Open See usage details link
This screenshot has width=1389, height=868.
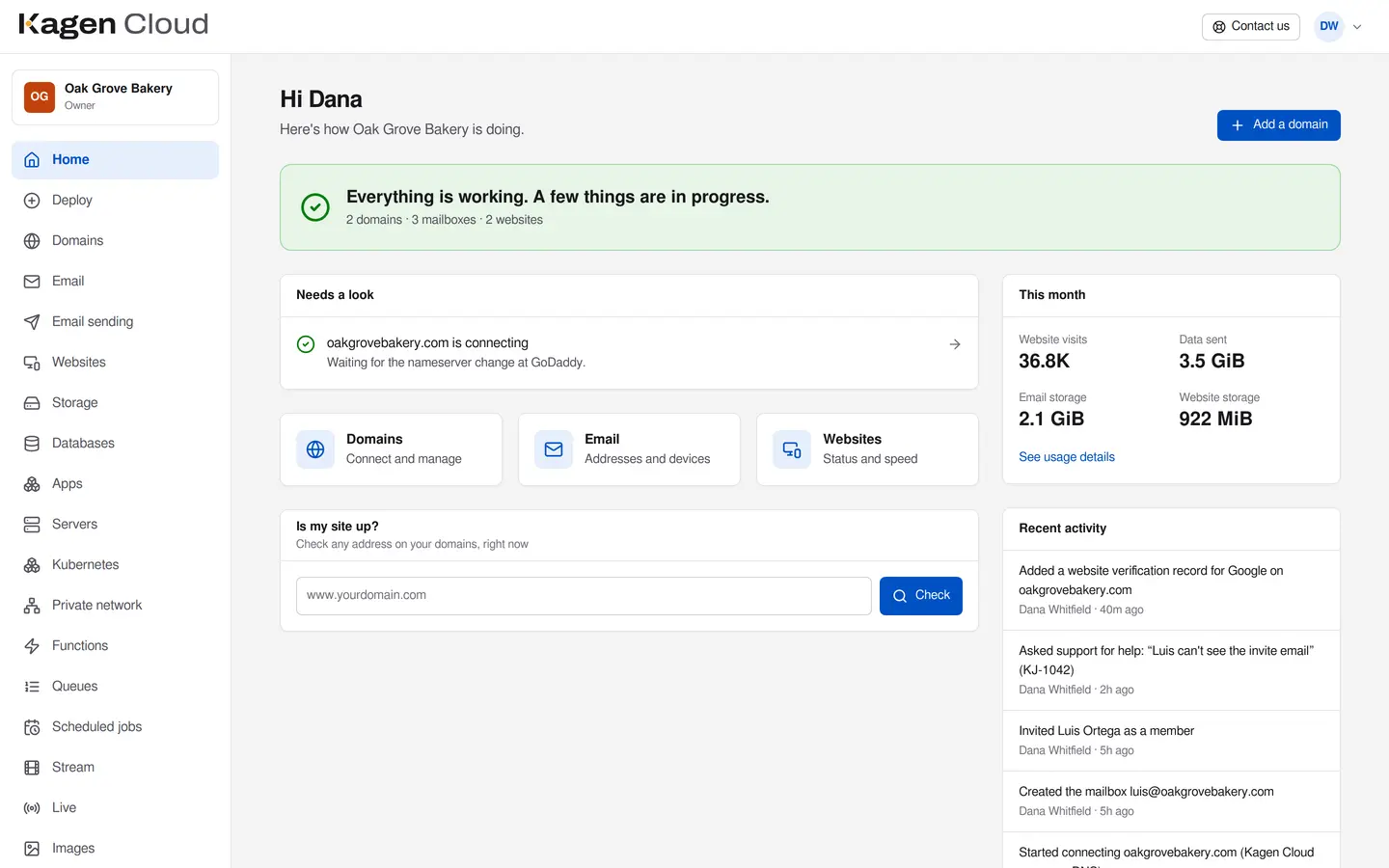coord(1067,457)
